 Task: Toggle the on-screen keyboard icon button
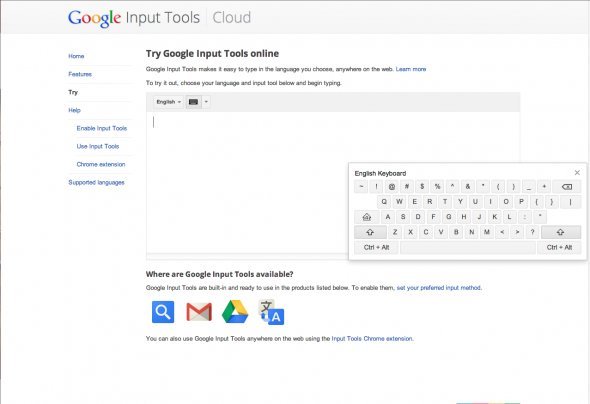(x=193, y=102)
